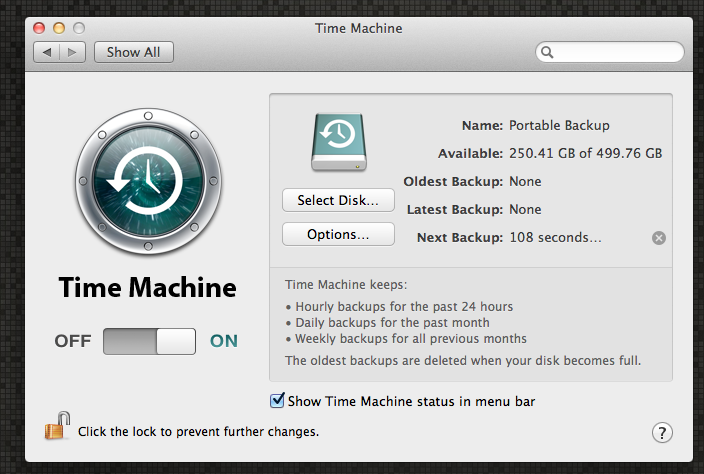This screenshot has height=474, width=704.
Task: Click the Portable Backup disk icon
Action: click(339, 142)
